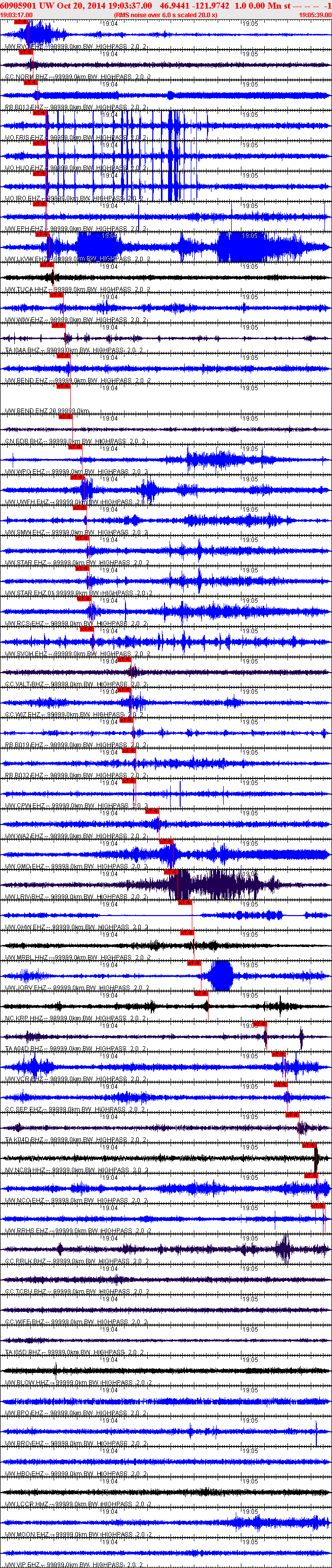Click the red pick marker on the UW RVC trace
Image resolution: width=332 pixels, height=1568 pixels.
(21, 22)
